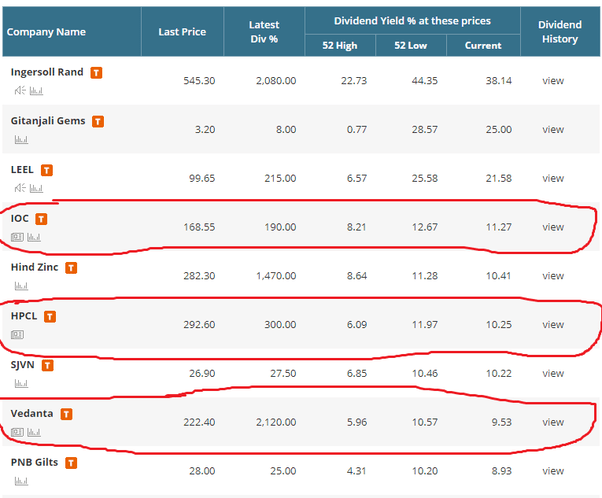Image resolution: width=602 pixels, height=498 pixels.
Task: Open the IOC company name link
Action: pos(20,218)
